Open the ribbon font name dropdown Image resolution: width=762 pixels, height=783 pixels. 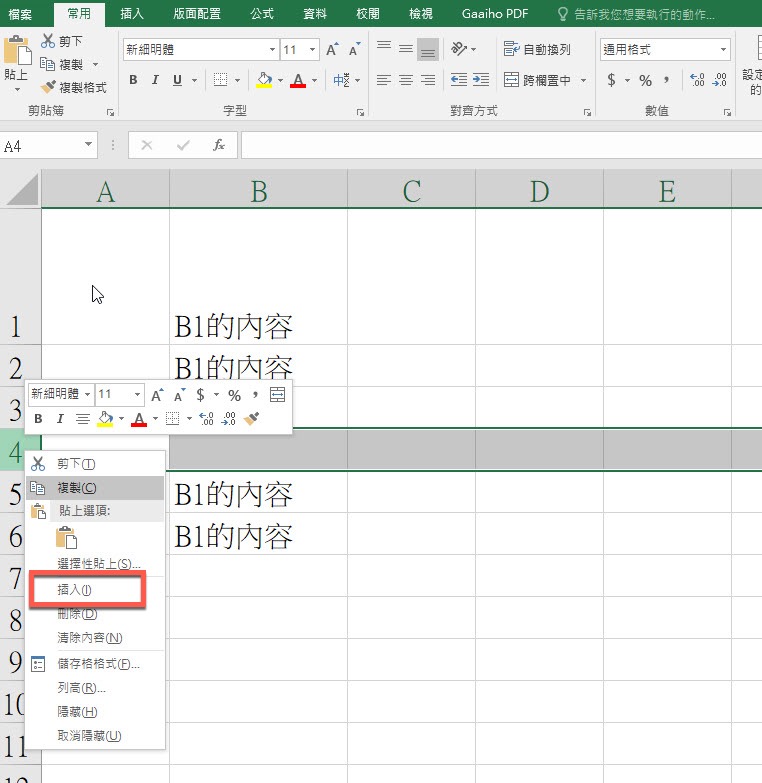tap(272, 49)
